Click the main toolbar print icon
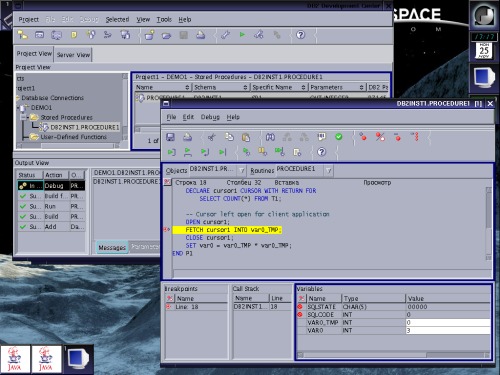500x375 pixels. click(x=200, y=35)
